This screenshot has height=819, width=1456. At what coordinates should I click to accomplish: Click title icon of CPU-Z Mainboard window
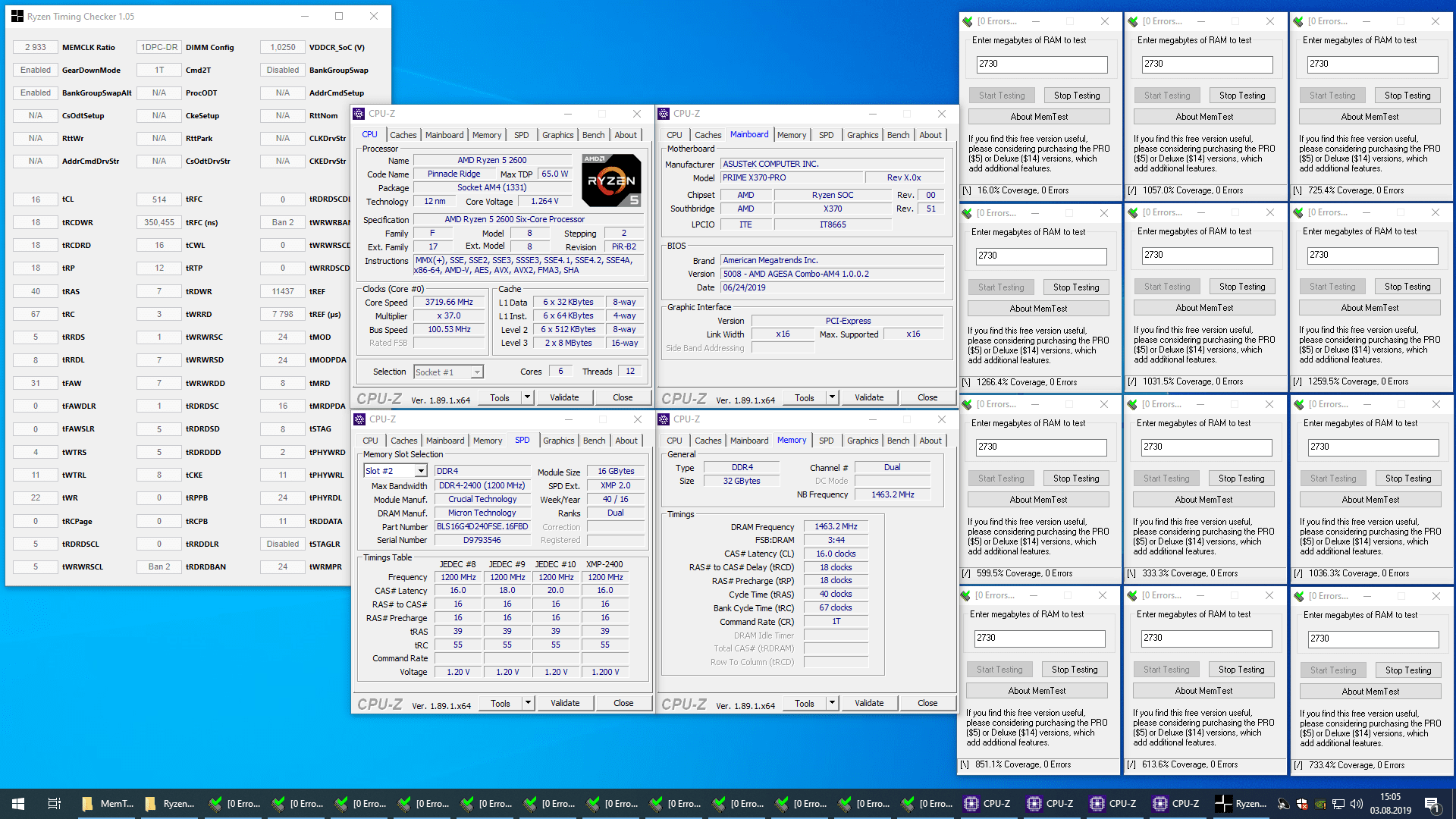coord(664,114)
